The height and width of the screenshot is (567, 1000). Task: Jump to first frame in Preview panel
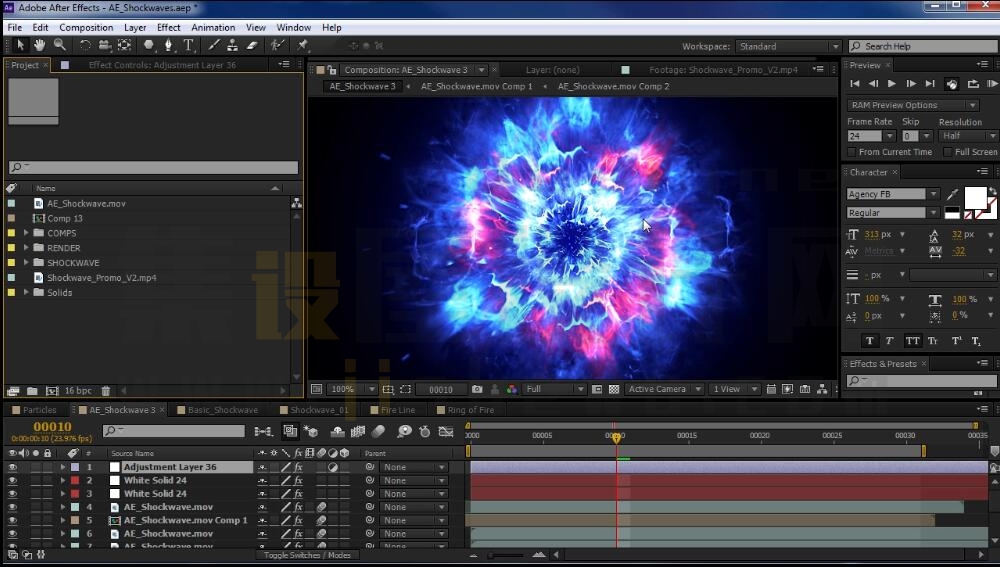click(x=855, y=84)
